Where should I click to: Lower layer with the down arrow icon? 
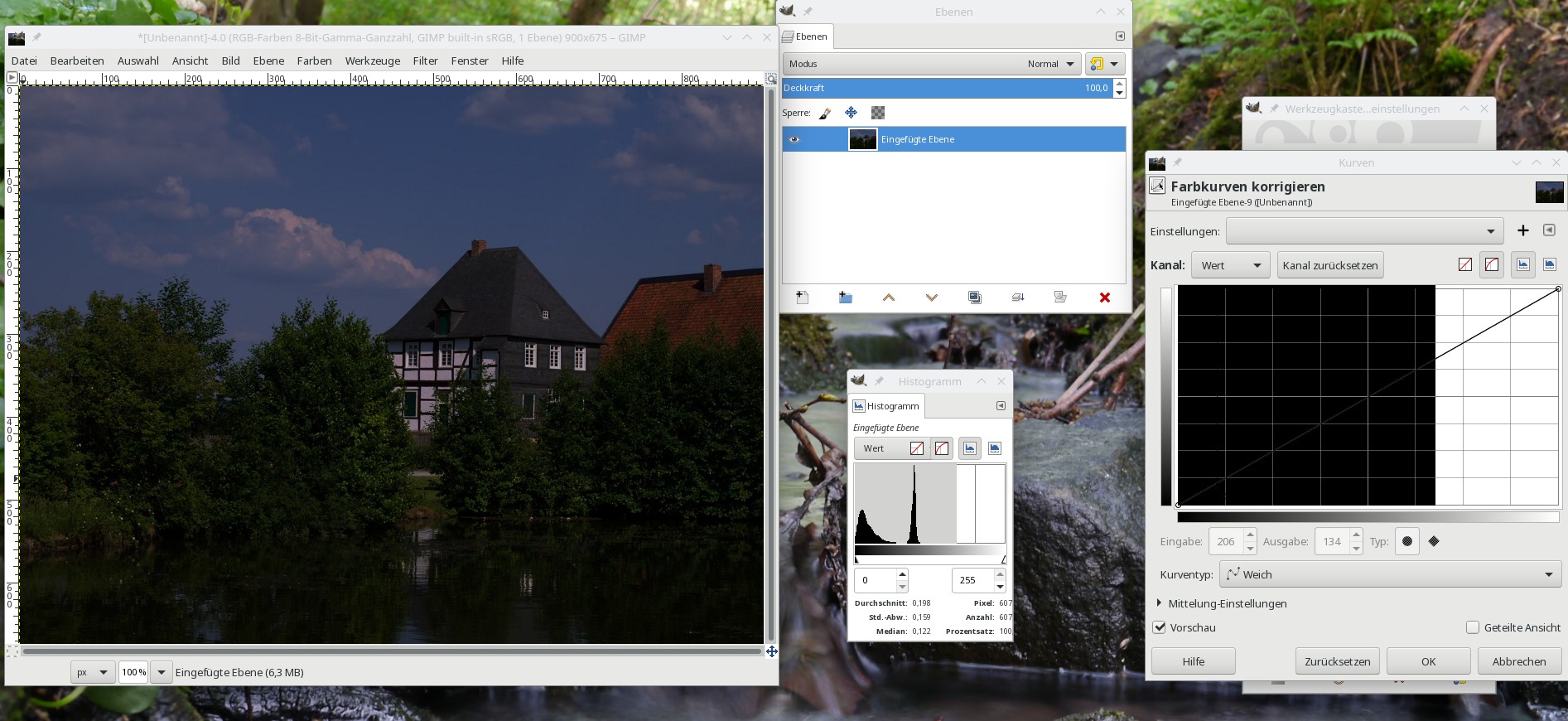(x=932, y=298)
